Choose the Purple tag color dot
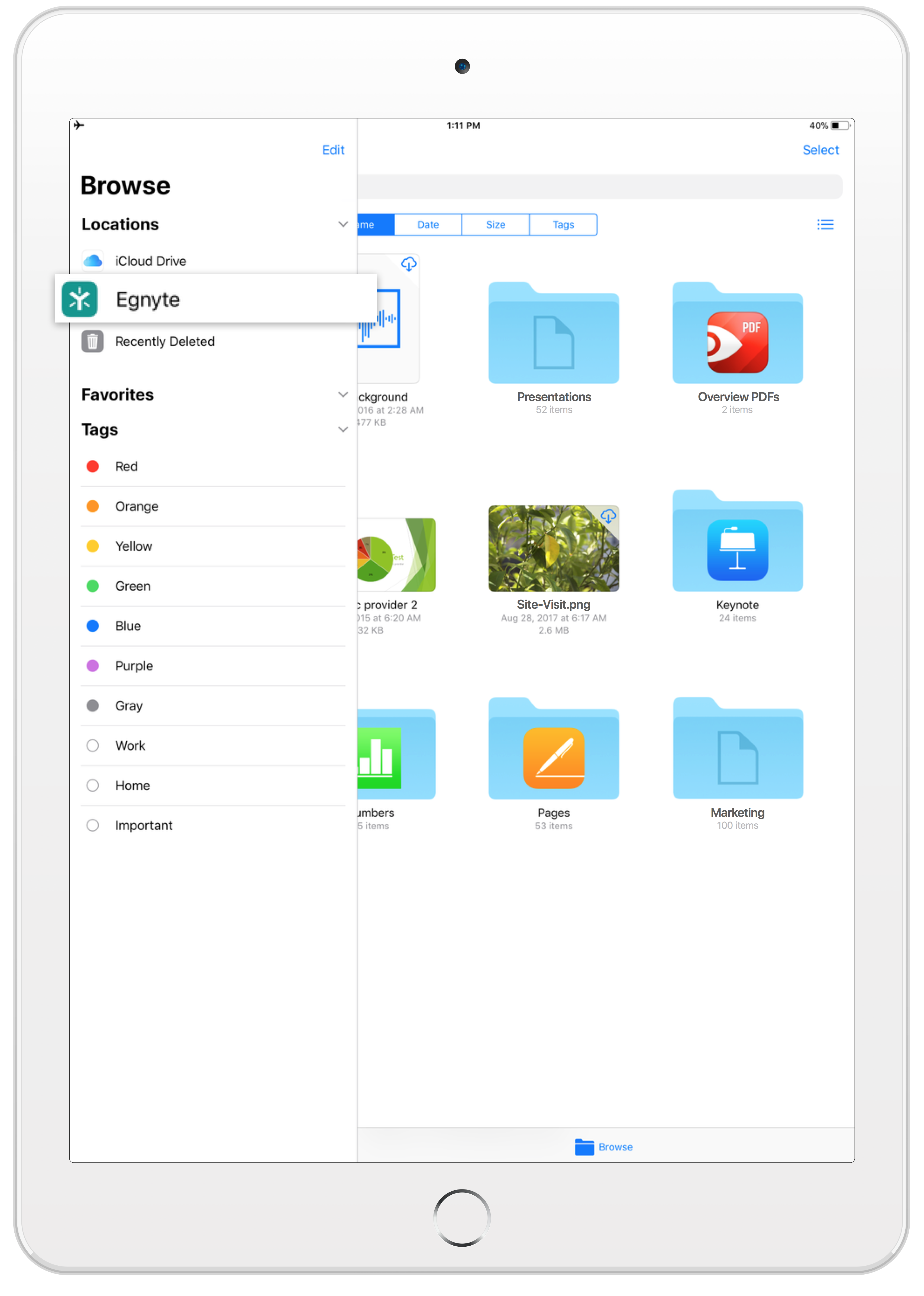Screen dimensions: 924x1296 click(x=93, y=666)
